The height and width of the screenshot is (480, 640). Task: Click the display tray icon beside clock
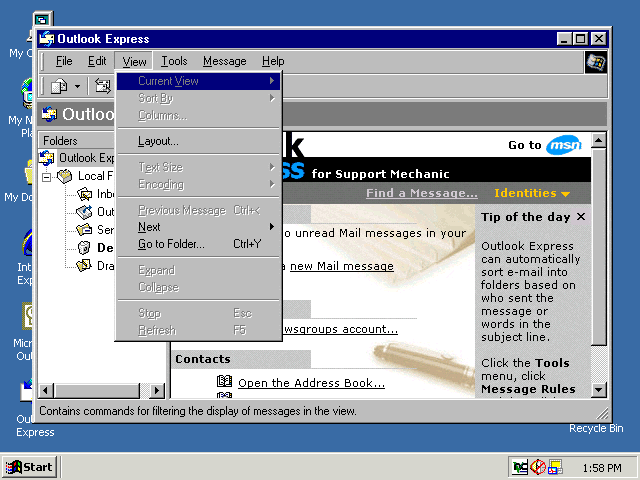(x=555, y=467)
